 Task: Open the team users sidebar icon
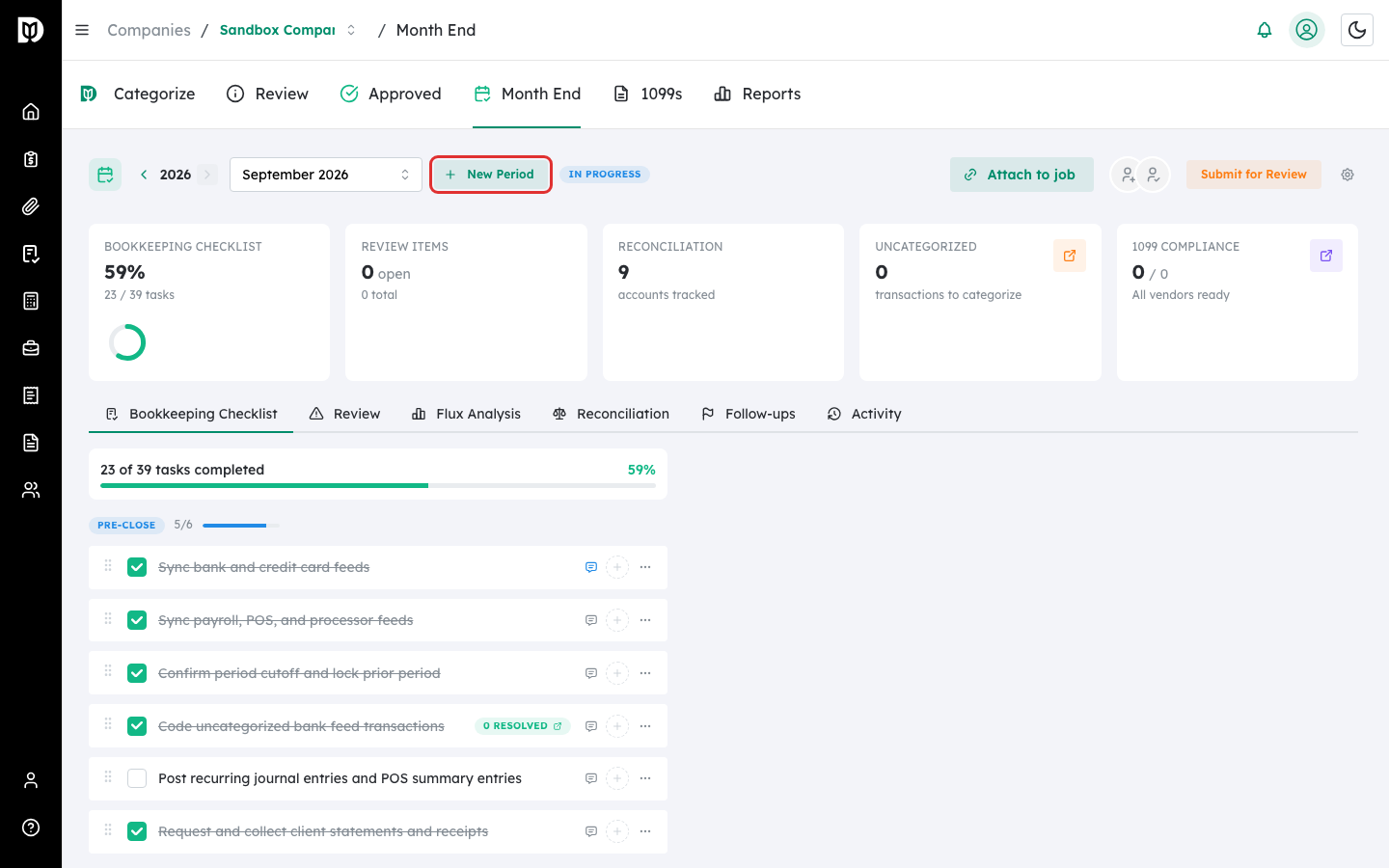pyautogui.click(x=31, y=490)
